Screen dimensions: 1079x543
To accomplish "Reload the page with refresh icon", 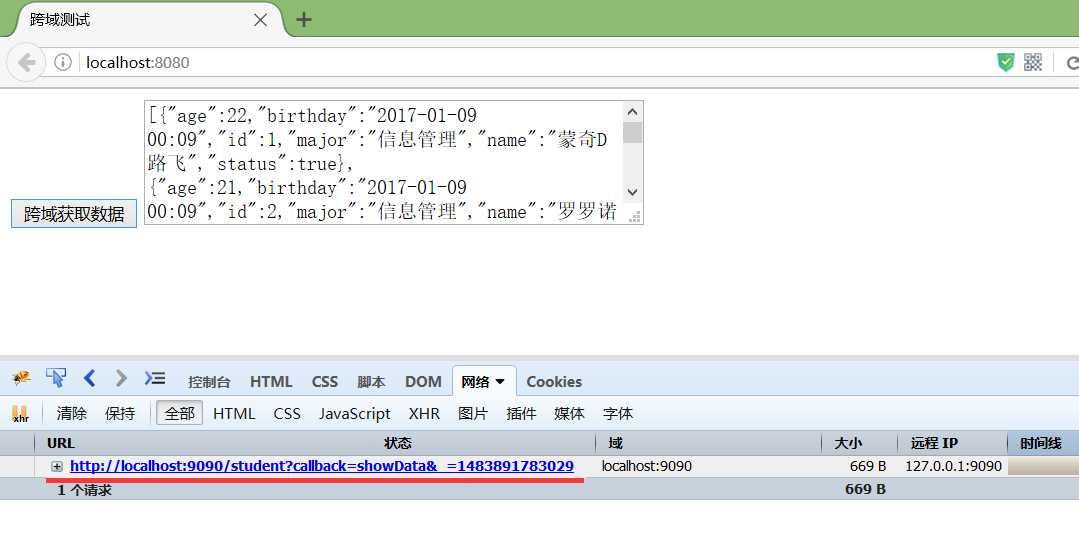I will click(1072, 63).
